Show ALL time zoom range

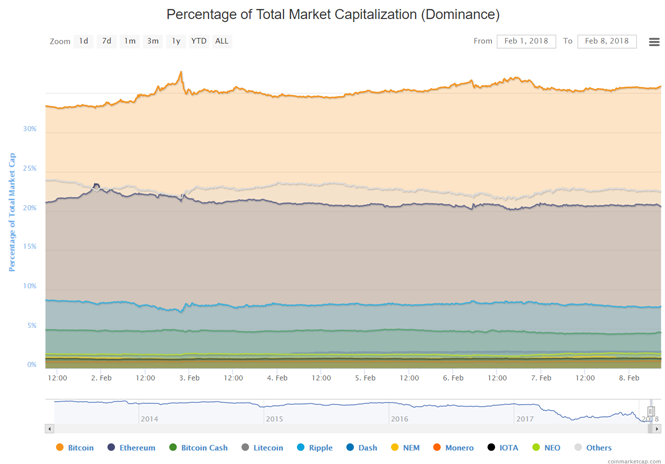point(222,41)
